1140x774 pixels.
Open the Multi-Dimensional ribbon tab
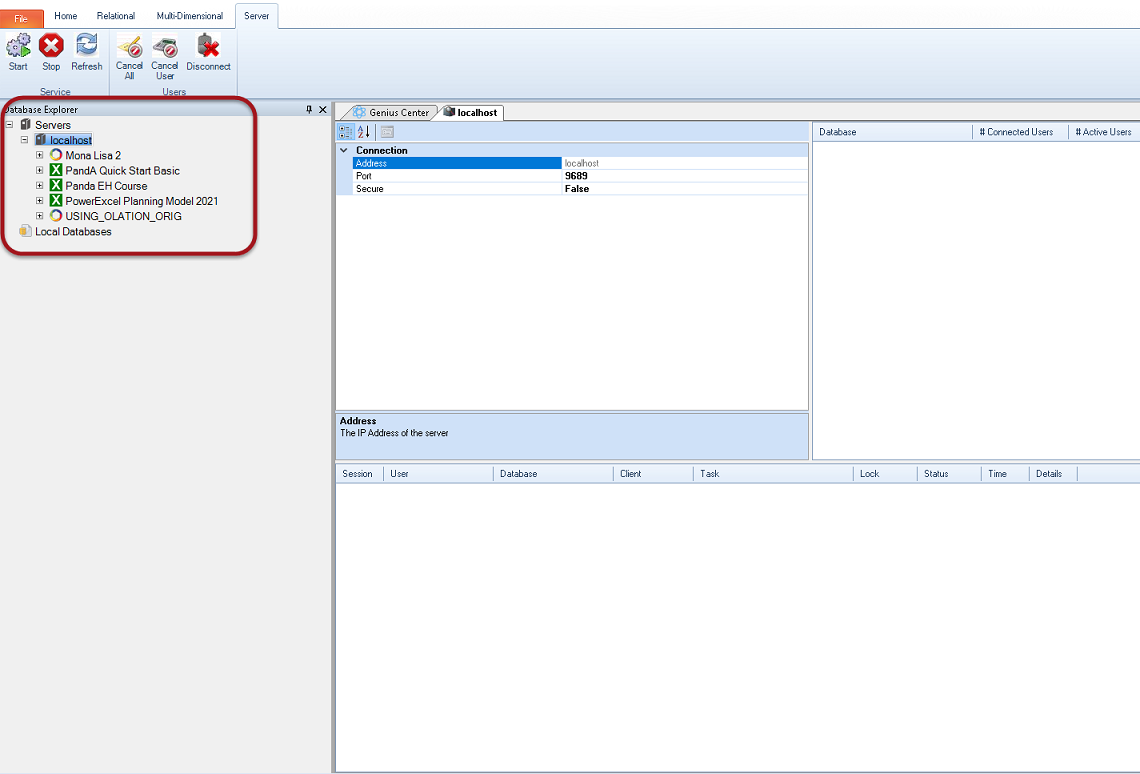[x=190, y=16]
